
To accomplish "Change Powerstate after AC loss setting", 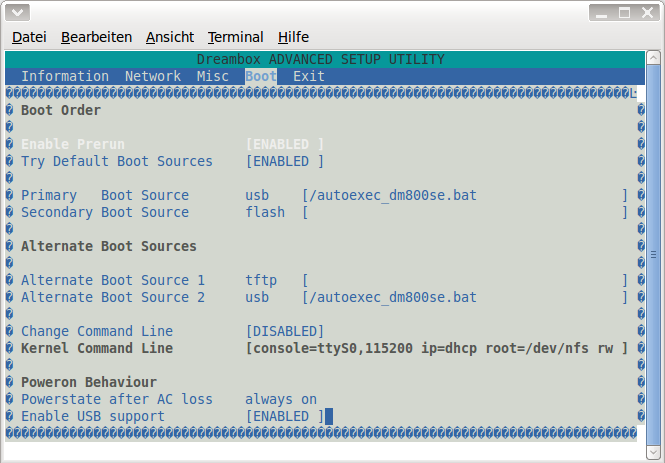I will [281, 399].
